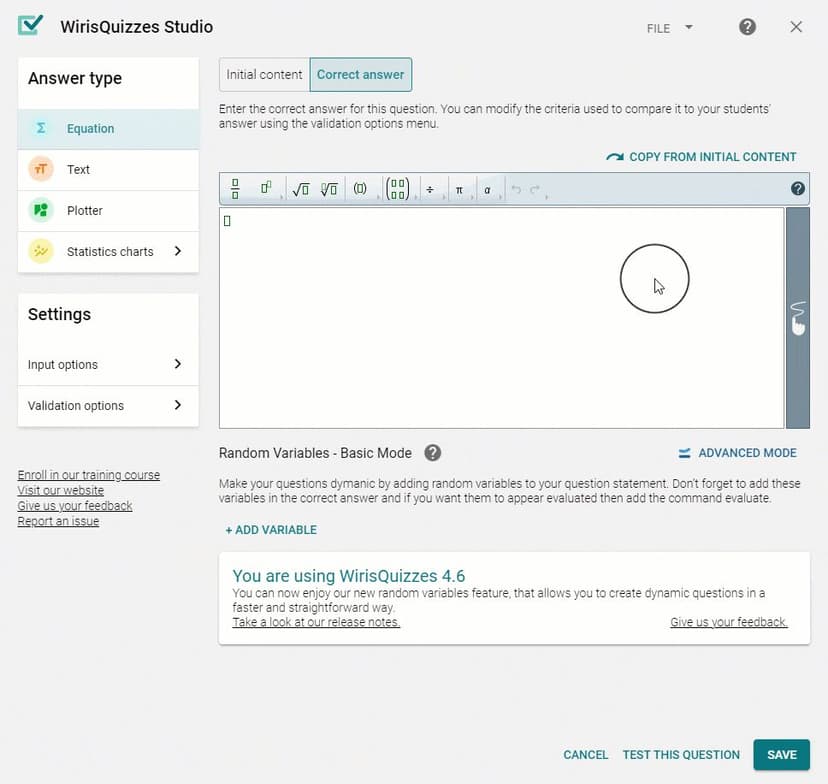828x784 pixels.
Task: Click the math editor help icon
Action: coord(797,188)
